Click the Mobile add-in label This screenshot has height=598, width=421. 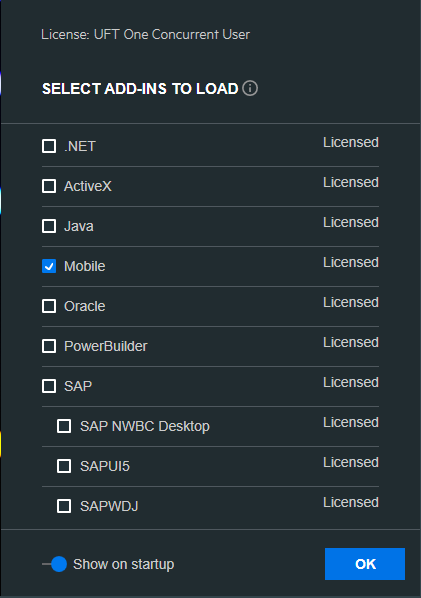(85, 266)
